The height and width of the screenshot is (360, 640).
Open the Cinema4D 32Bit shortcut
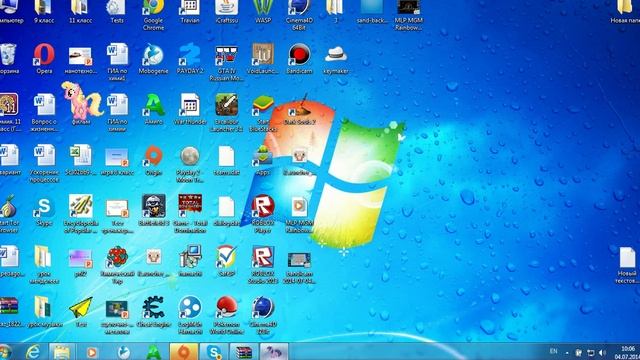tap(263, 315)
